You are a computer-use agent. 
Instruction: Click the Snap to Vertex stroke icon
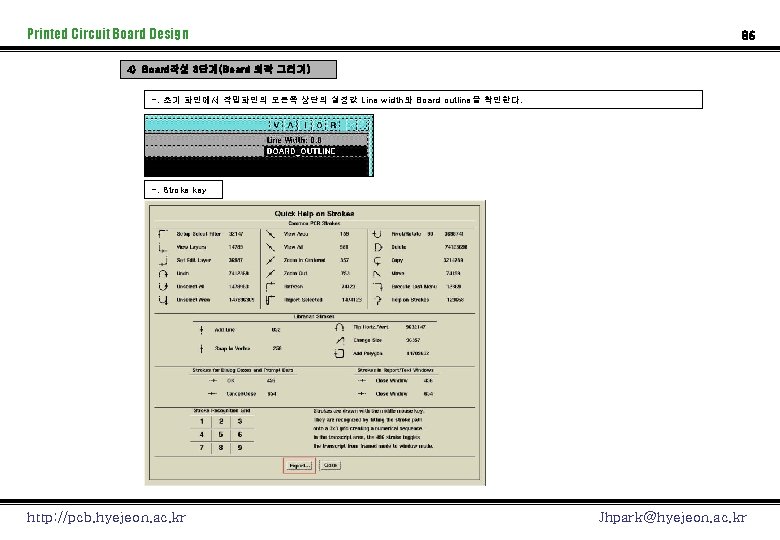click(201, 349)
